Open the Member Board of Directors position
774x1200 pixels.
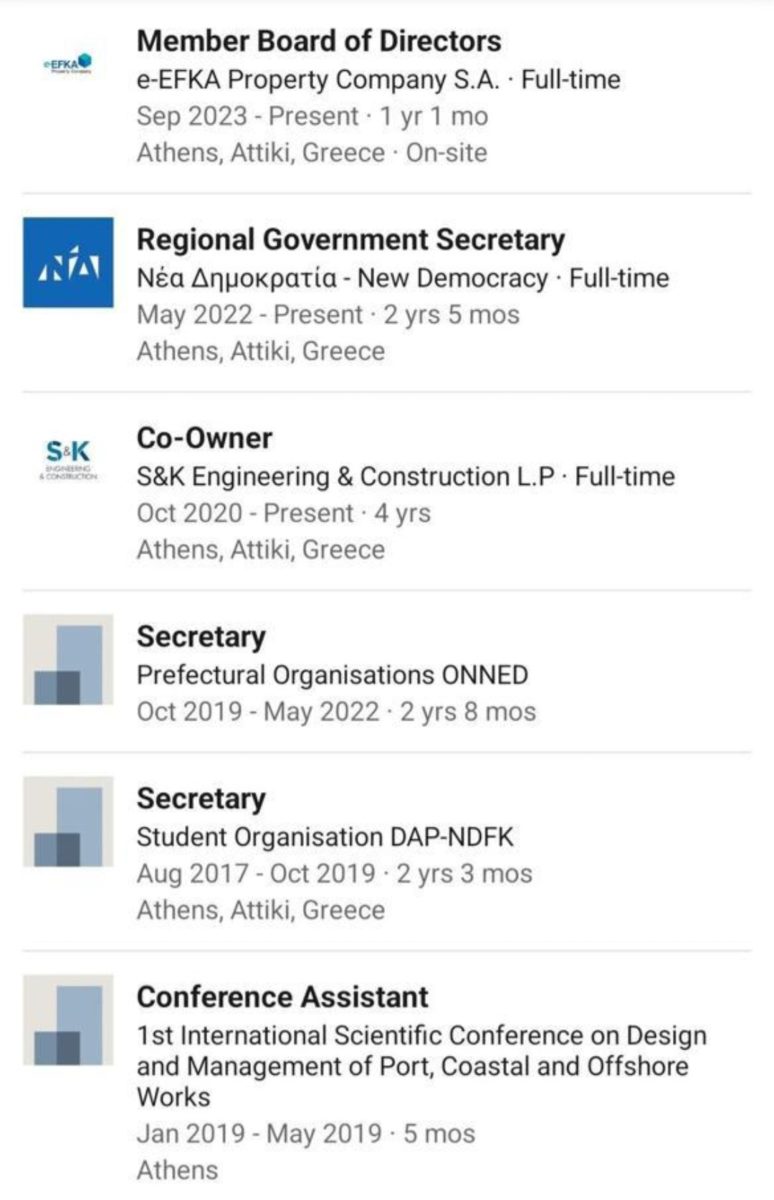pyautogui.click(x=319, y=41)
